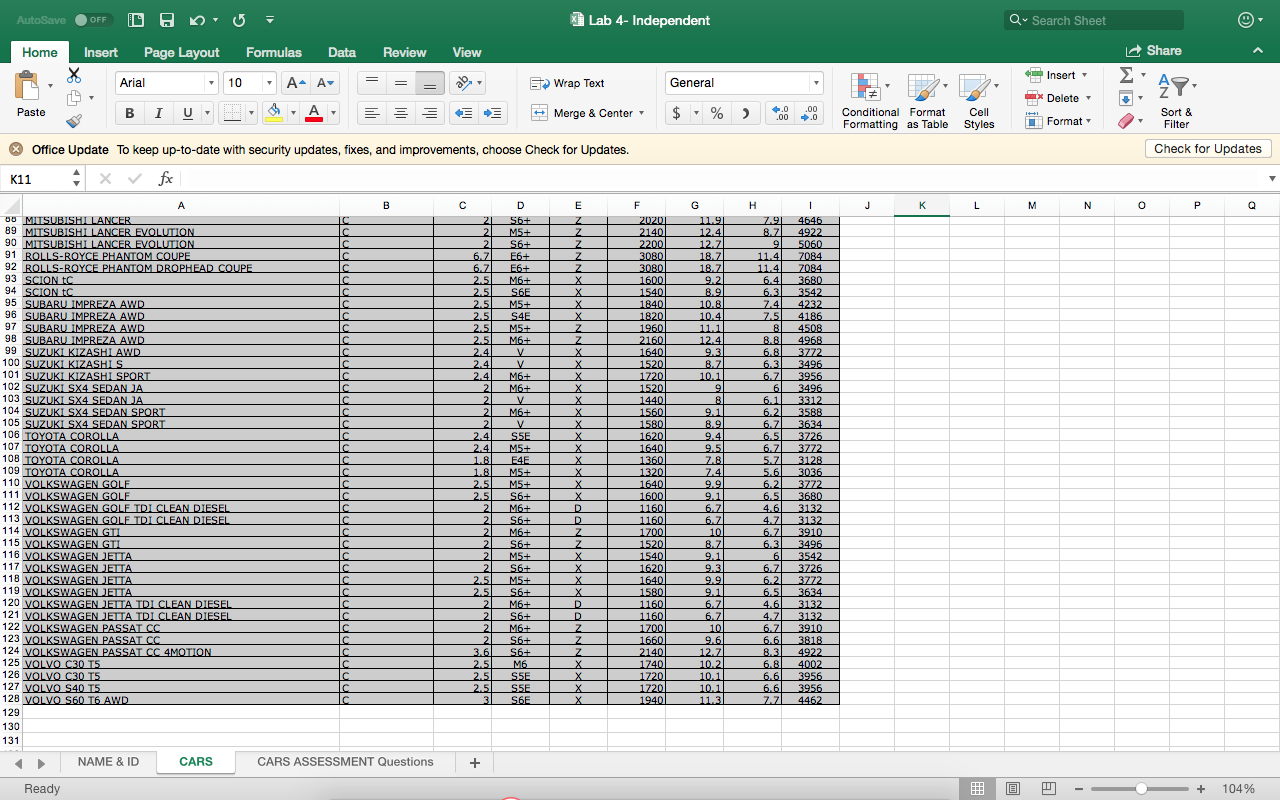Click the zoom slider in the status bar
The image size is (1280, 800).
pos(1141,788)
